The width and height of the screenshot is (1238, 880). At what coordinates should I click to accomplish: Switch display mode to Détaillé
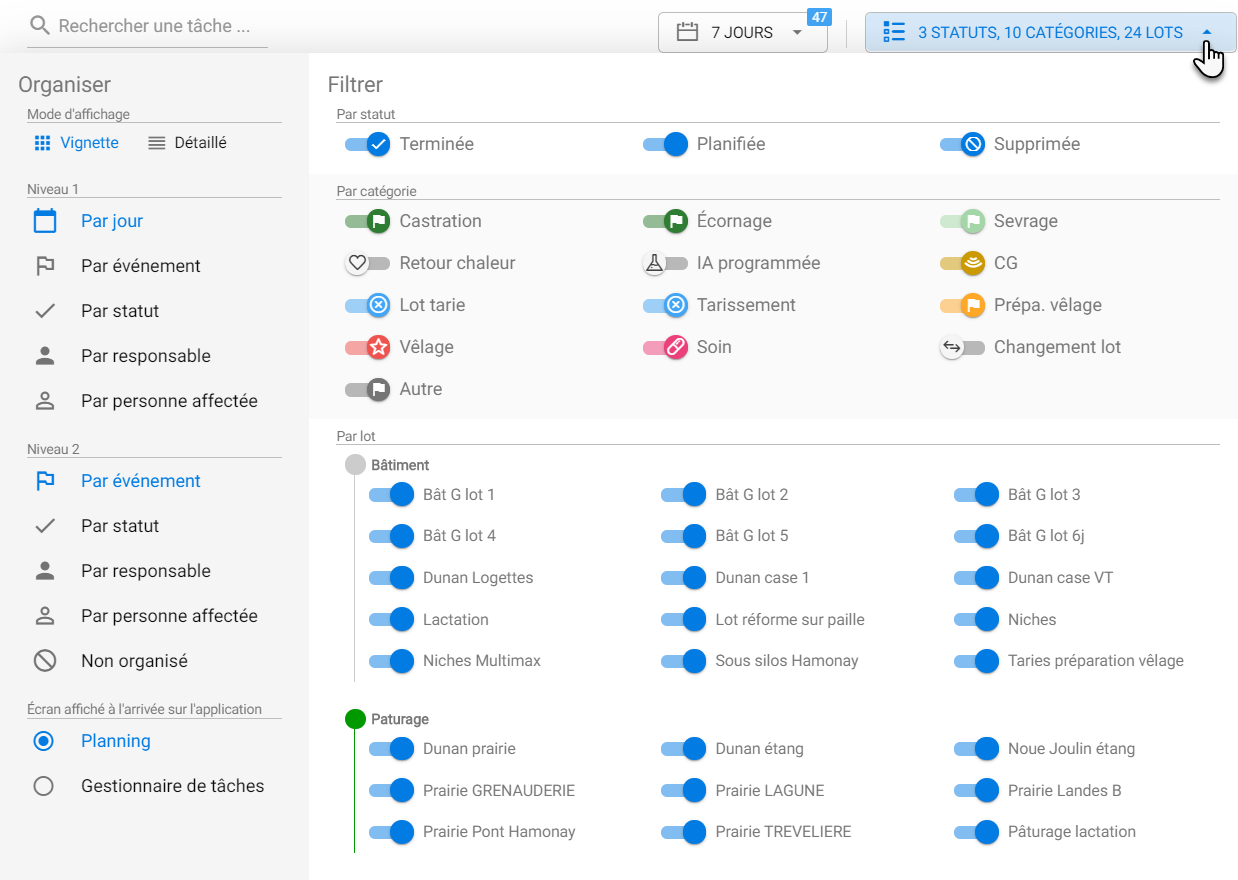187,143
